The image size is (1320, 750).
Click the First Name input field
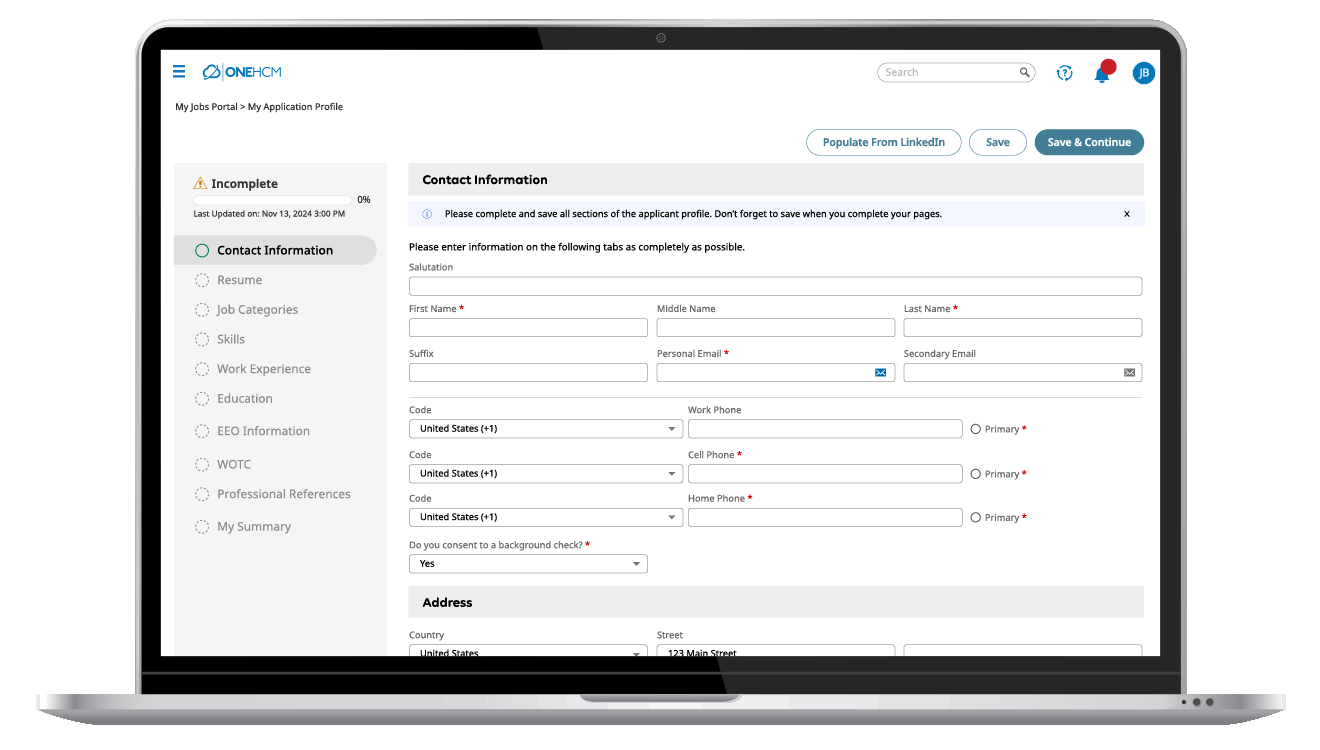pyautogui.click(x=528, y=328)
